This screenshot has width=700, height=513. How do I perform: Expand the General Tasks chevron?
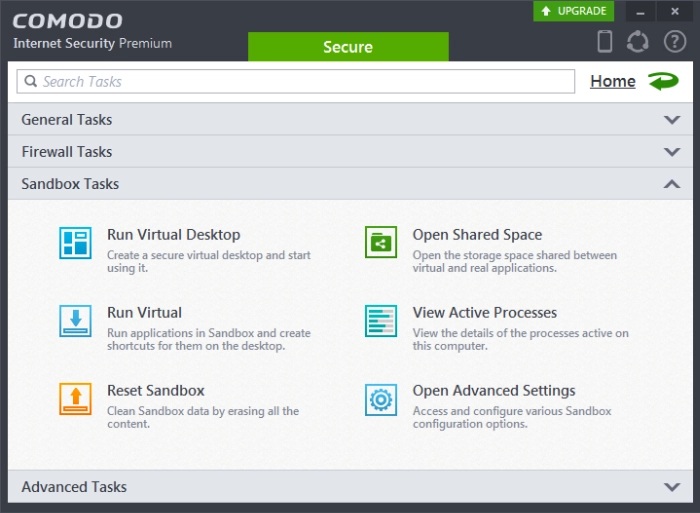coord(672,120)
